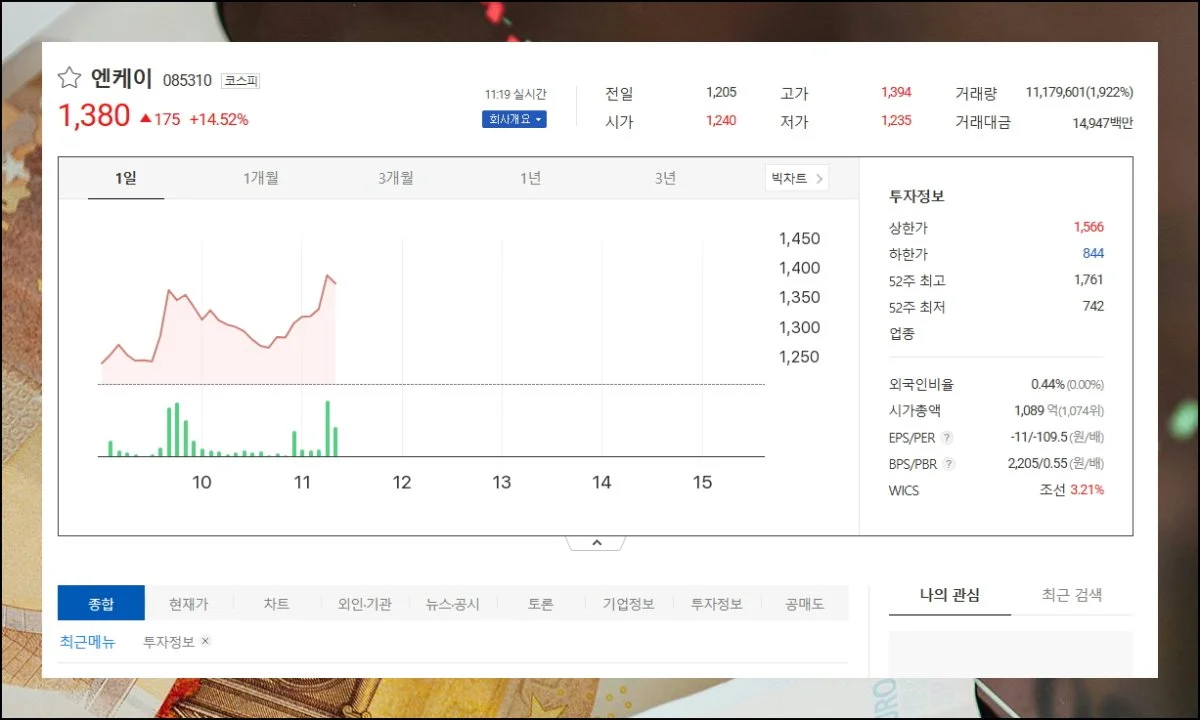
Task: Click the 조선 WICS sector link
Action: point(1052,490)
